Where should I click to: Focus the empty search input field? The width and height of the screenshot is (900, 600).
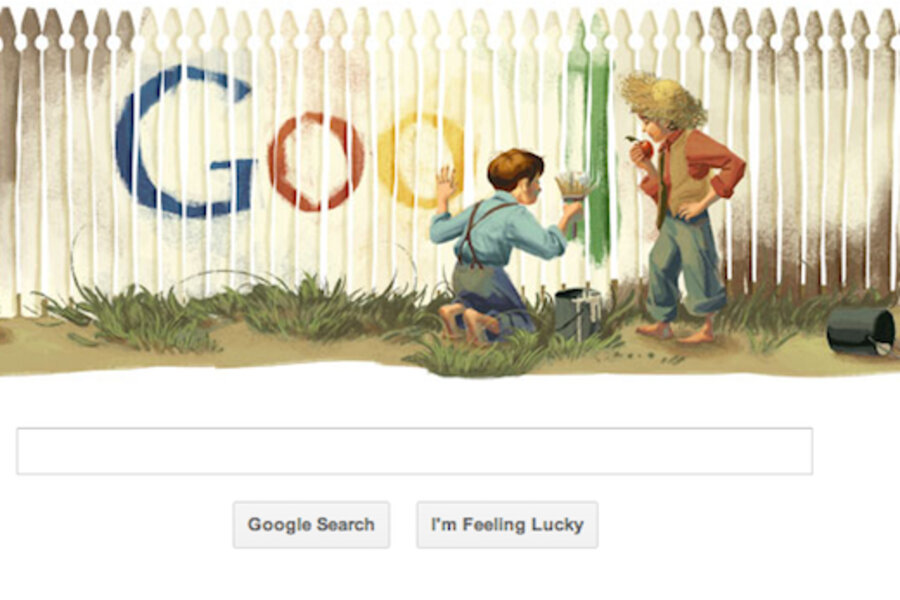tap(414, 451)
